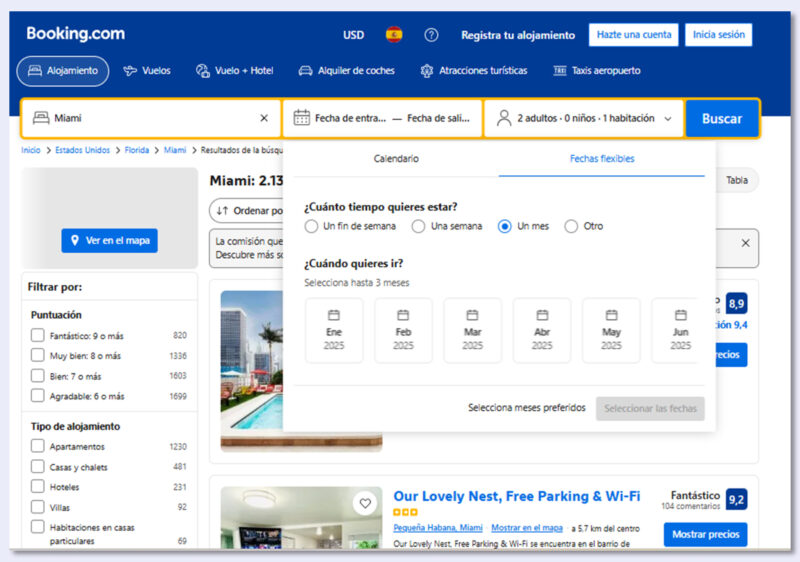
Task: Click the 9,2 score badge
Action: tap(736, 500)
